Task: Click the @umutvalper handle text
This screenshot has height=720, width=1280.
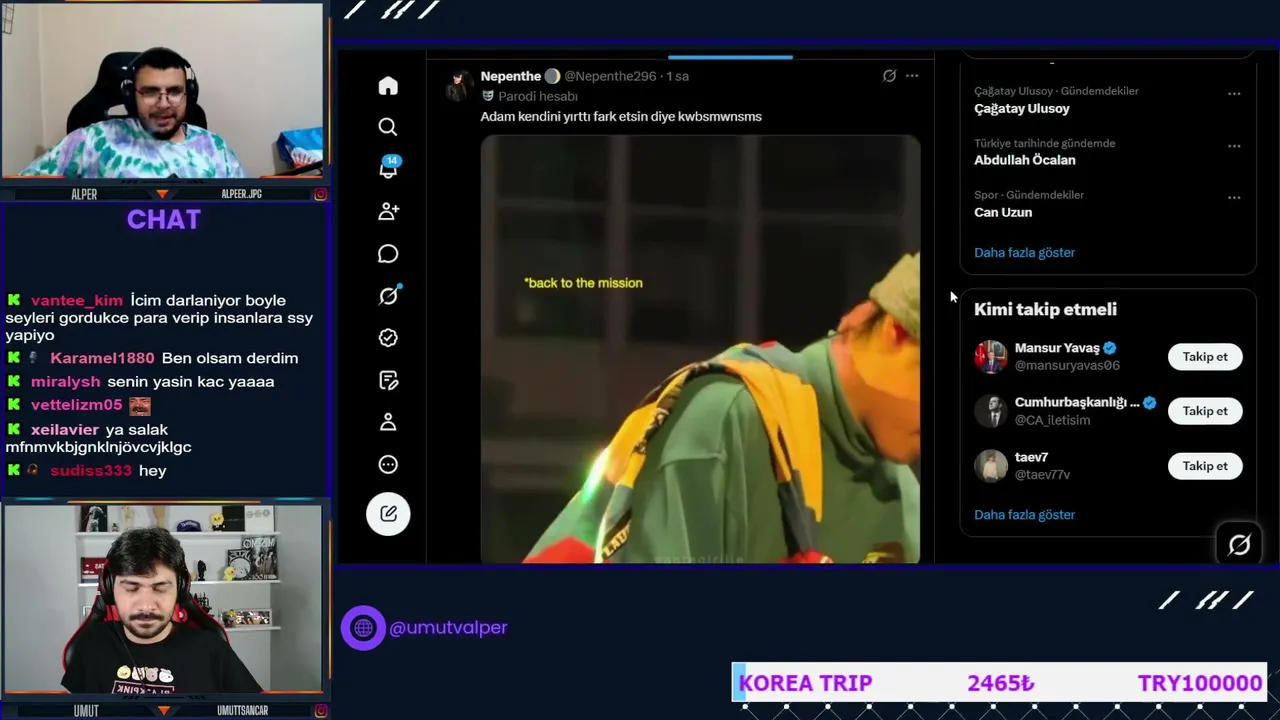Action: (x=448, y=628)
